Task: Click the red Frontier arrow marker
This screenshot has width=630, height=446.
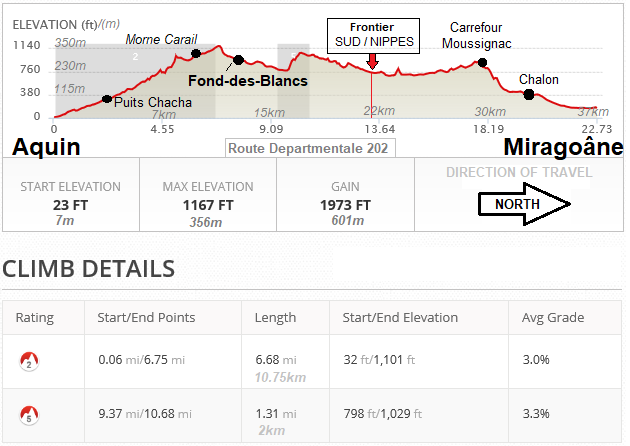Action: [x=373, y=63]
